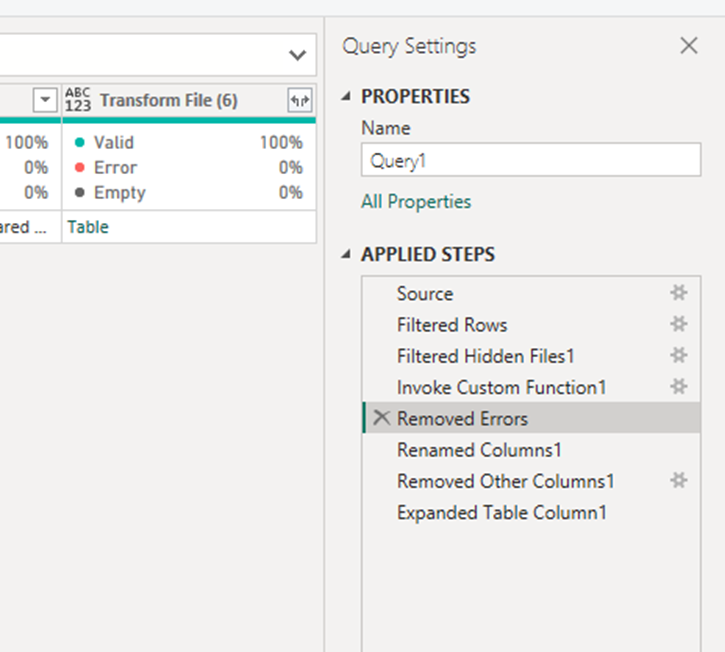725x652 pixels.
Task: Open filter dropdown of the left column
Action: (x=45, y=99)
